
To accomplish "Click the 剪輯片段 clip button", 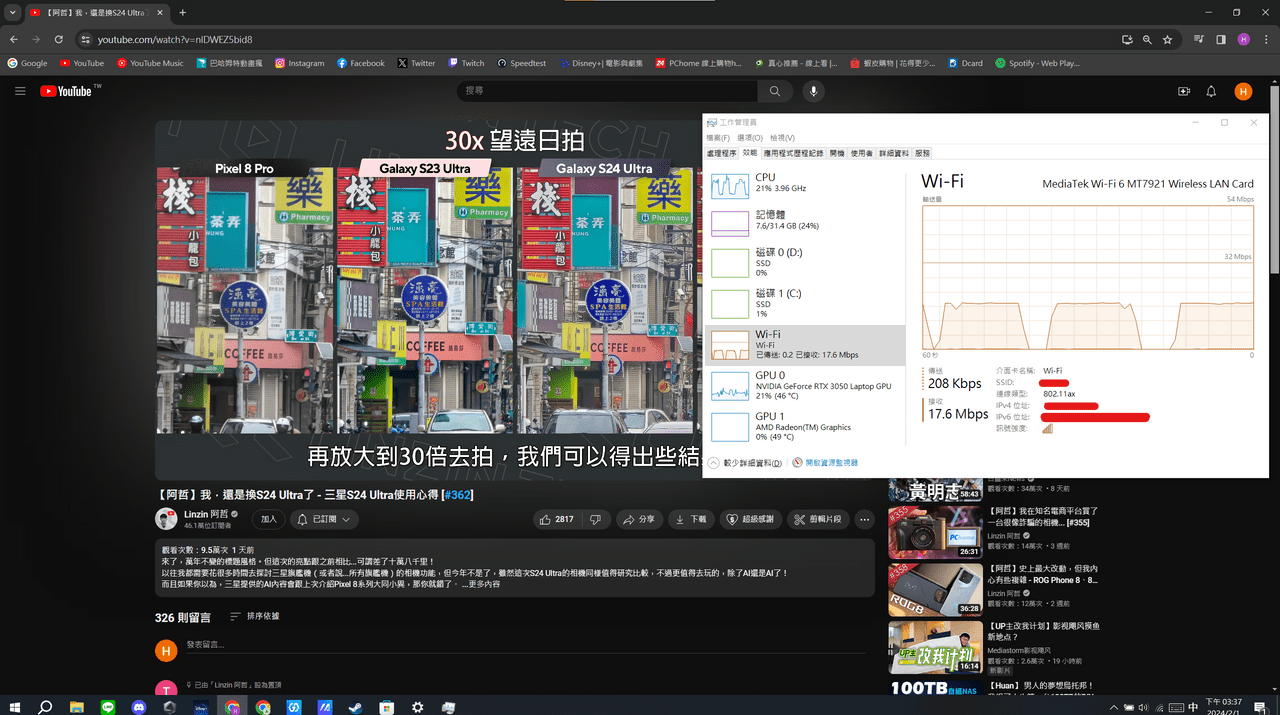I will (817, 519).
